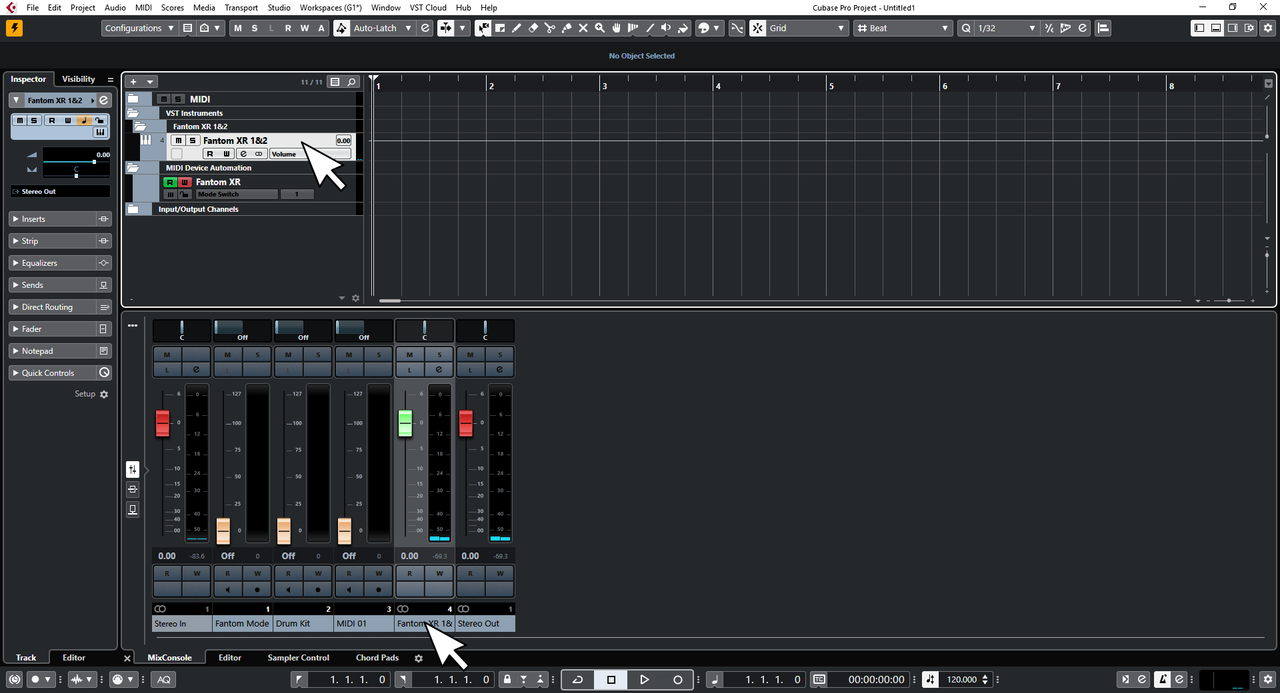Viewport: 1280px width, 693px height.
Task: Select the Mute X tool
Action: [583, 28]
